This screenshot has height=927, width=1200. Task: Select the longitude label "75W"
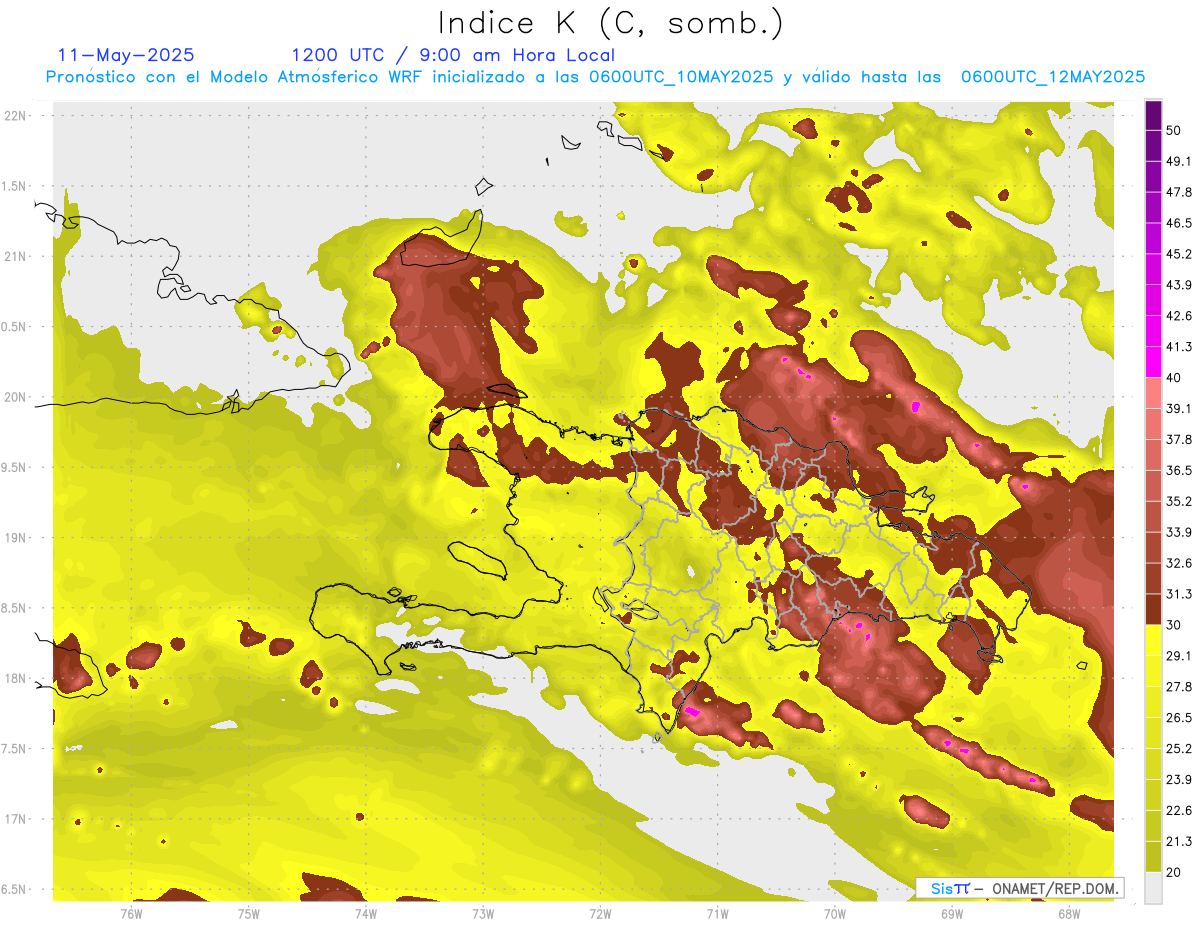coord(248,914)
